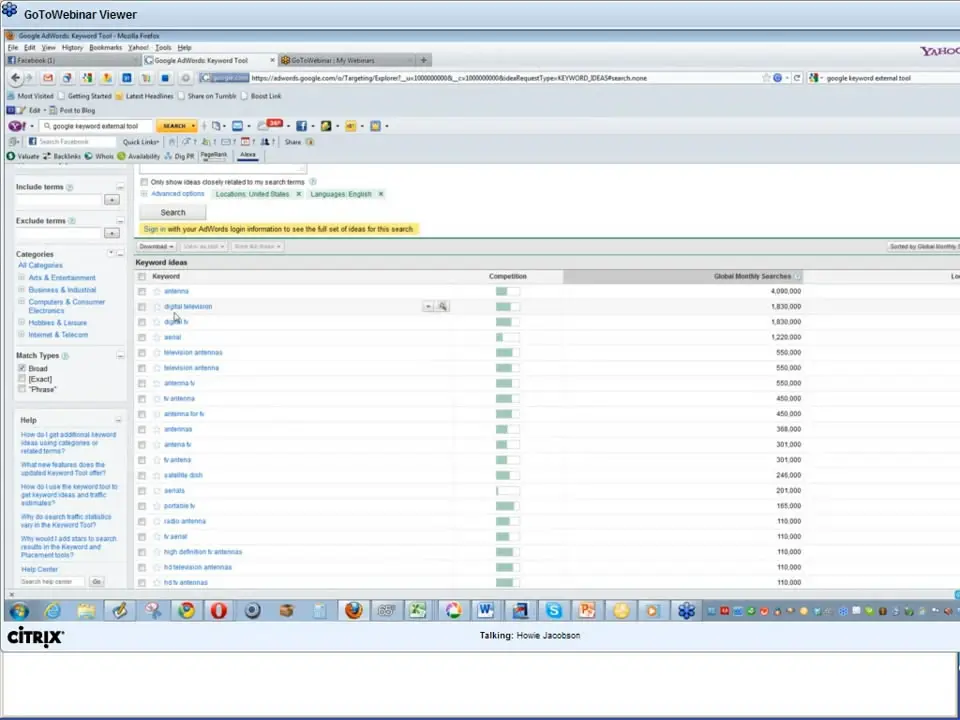Image resolution: width=960 pixels, height=720 pixels.
Task: Expand the Arts & Entertainment category
Action: click(21, 278)
